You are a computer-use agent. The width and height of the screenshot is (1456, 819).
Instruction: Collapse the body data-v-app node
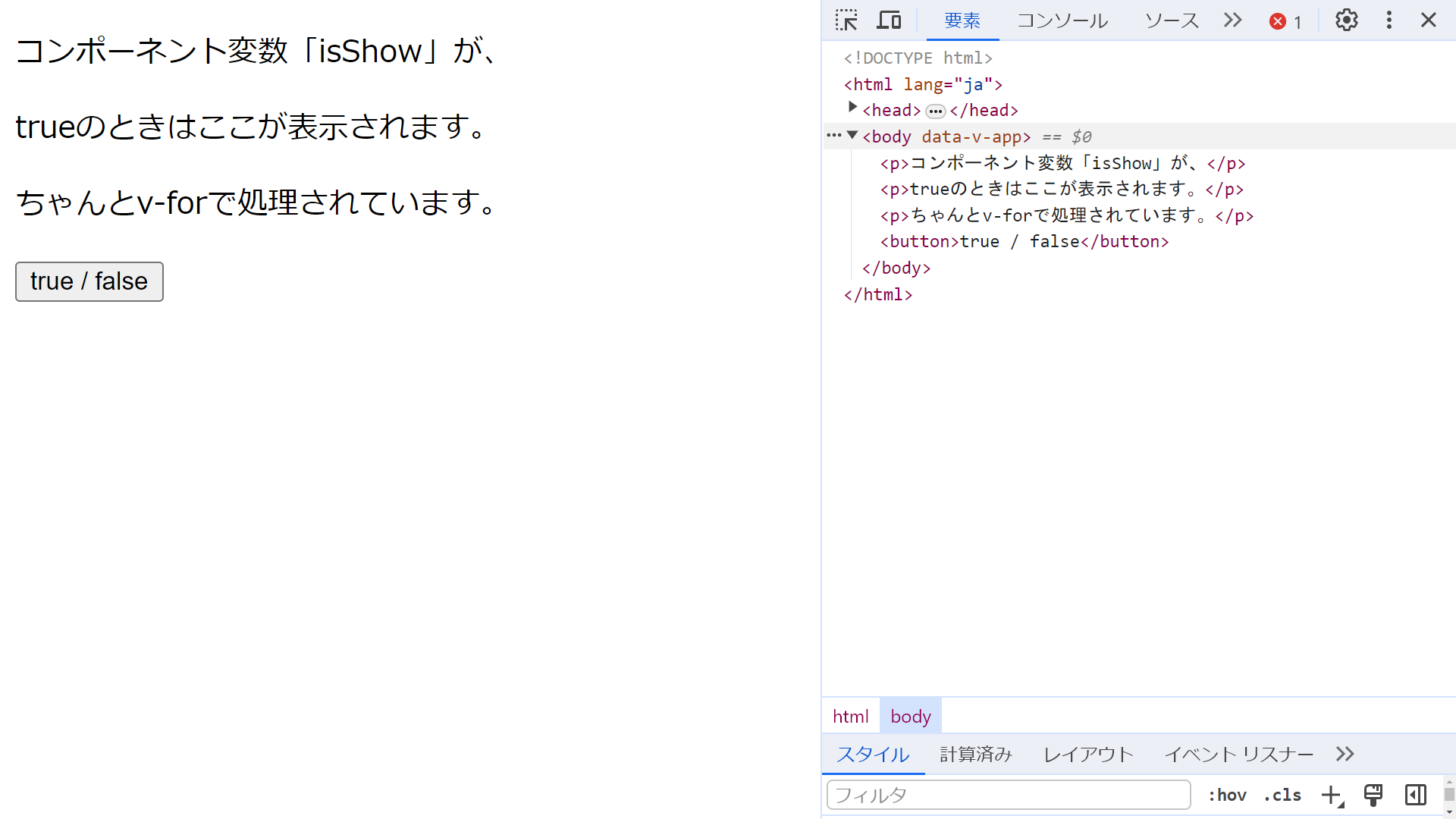coord(852,136)
